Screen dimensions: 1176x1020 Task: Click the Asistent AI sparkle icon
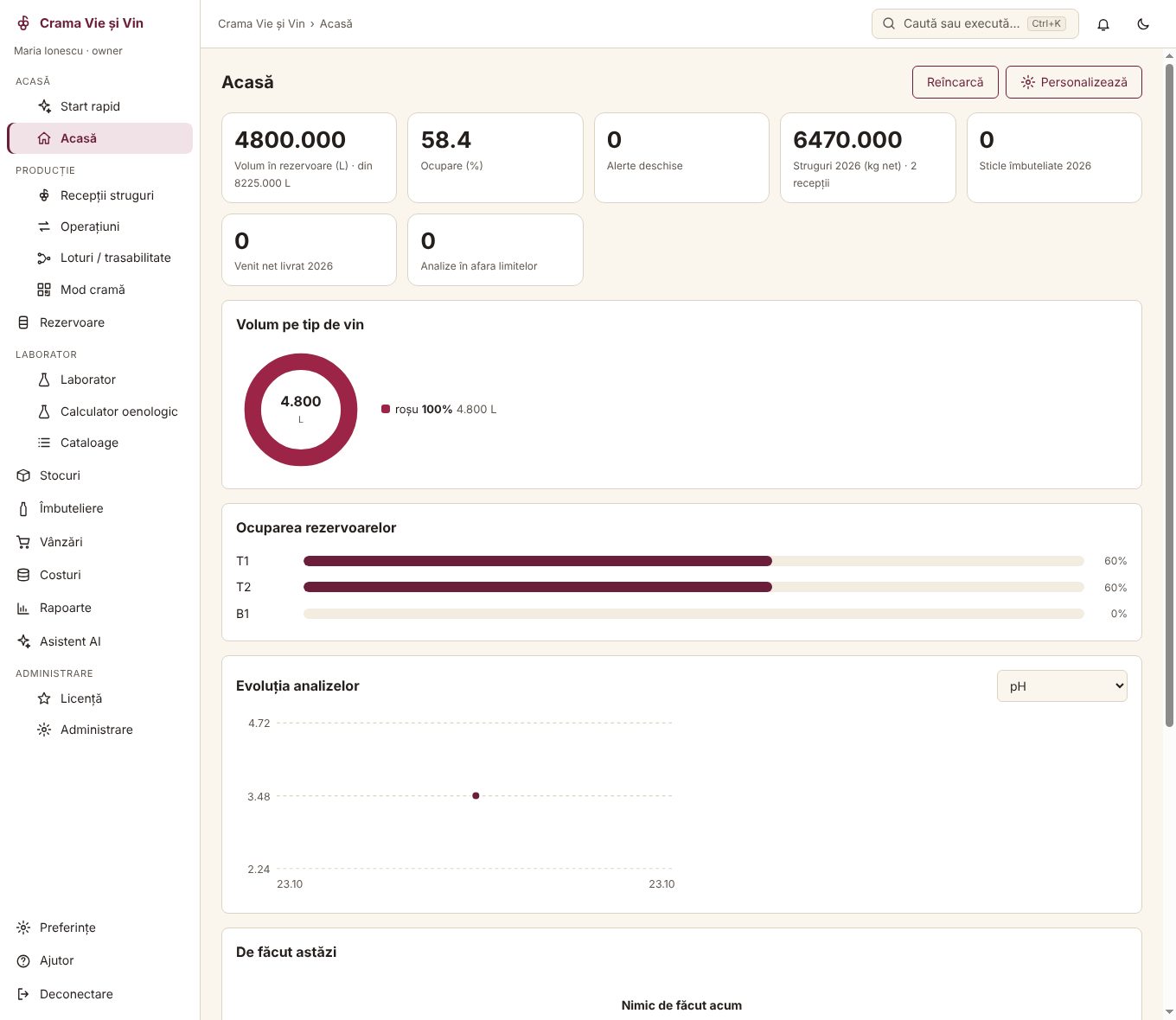[23, 641]
